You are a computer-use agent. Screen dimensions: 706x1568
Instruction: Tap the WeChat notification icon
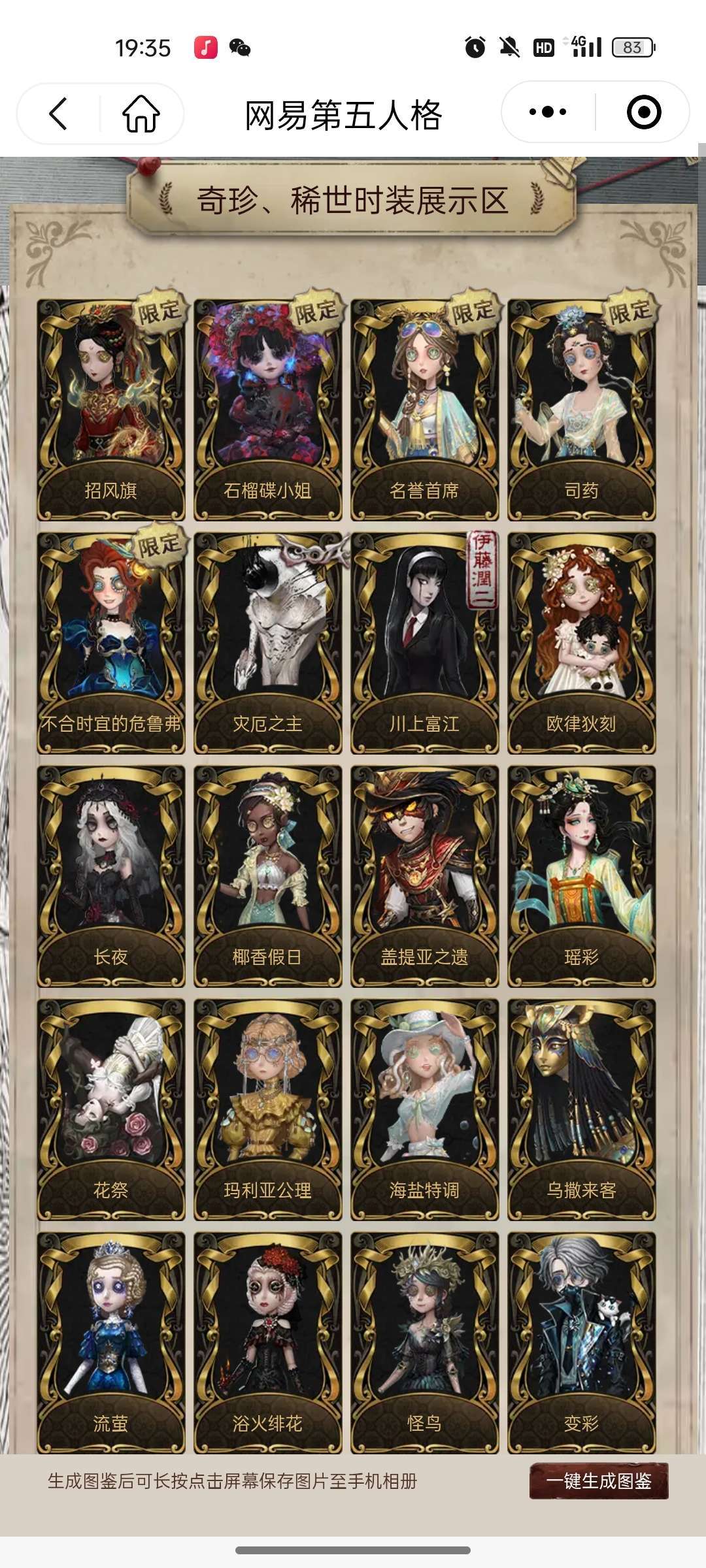pos(240,47)
